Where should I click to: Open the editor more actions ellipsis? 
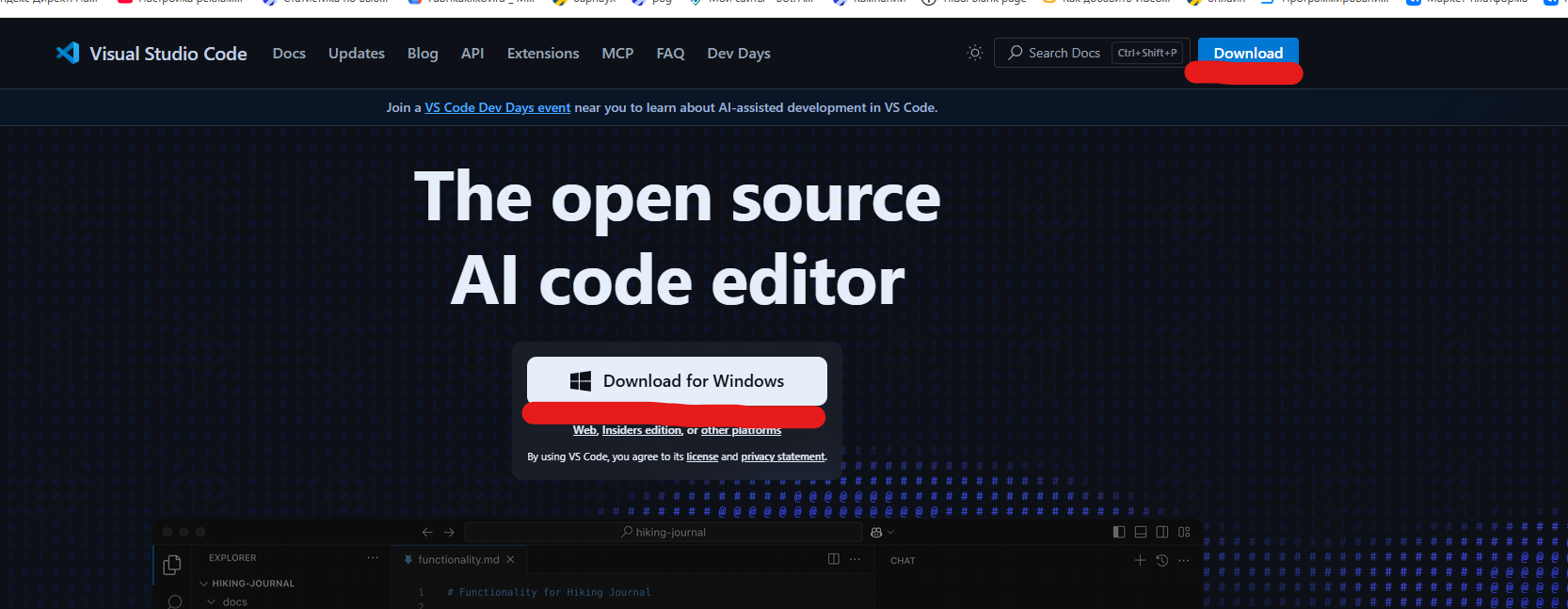pyautogui.click(x=855, y=559)
